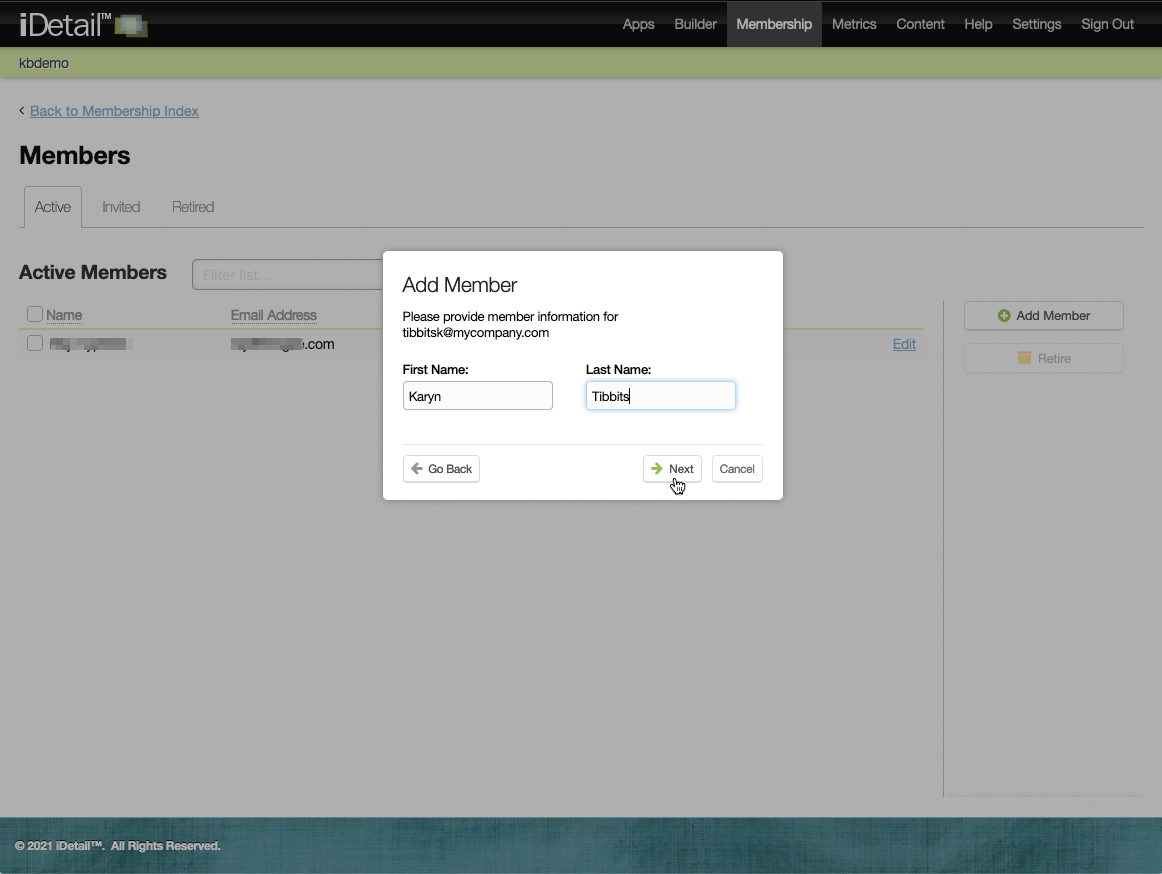Click Edit link for the first member
This screenshot has width=1162, height=874.
point(904,344)
